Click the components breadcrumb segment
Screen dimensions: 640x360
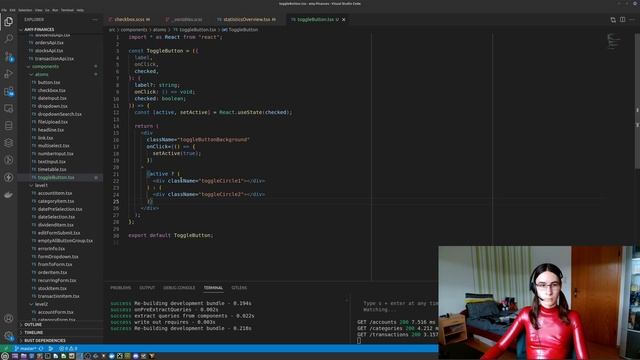(x=133, y=30)
